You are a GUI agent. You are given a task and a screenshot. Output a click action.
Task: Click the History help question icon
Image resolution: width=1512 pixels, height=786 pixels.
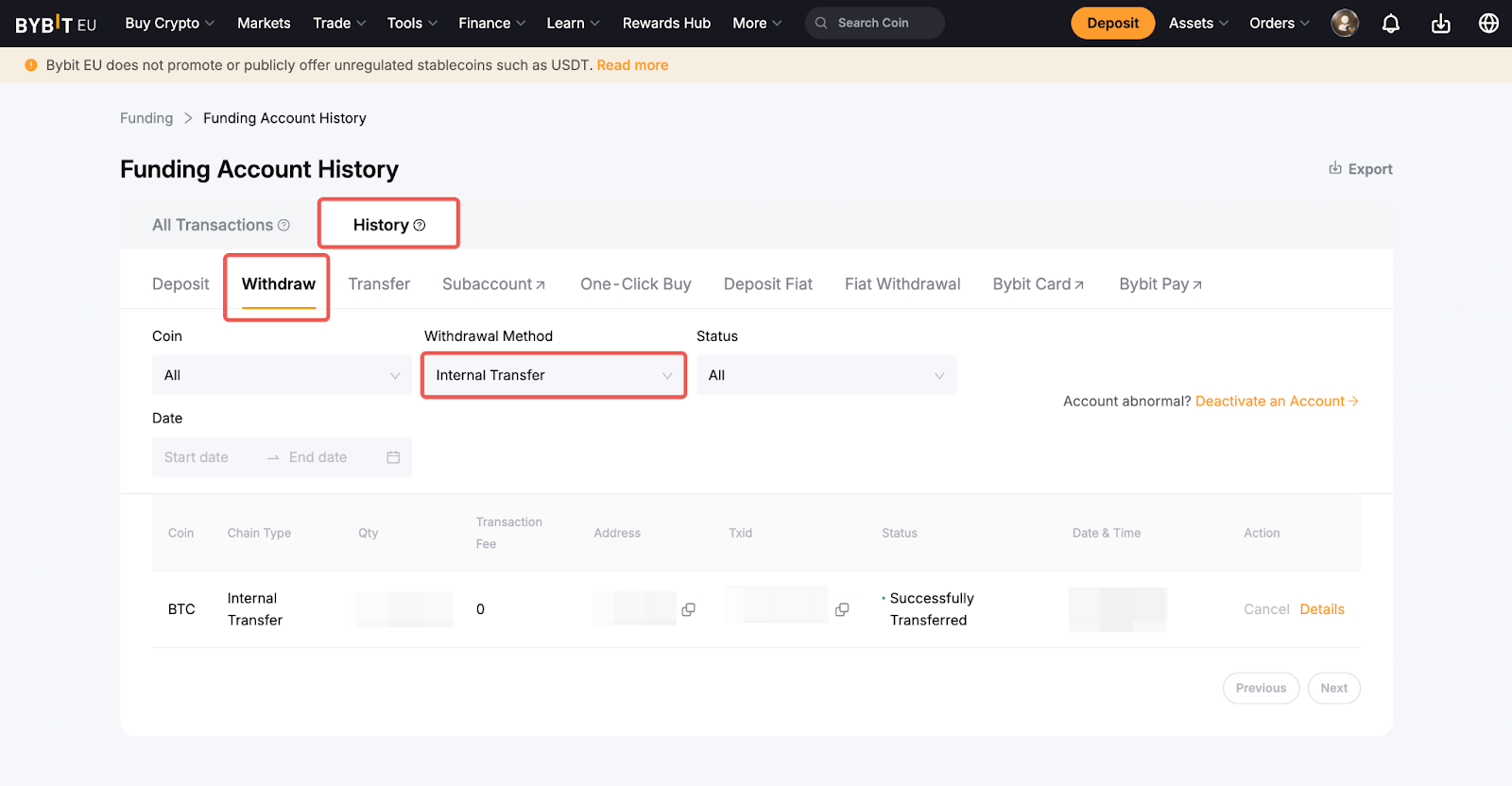tap(420, 225)
